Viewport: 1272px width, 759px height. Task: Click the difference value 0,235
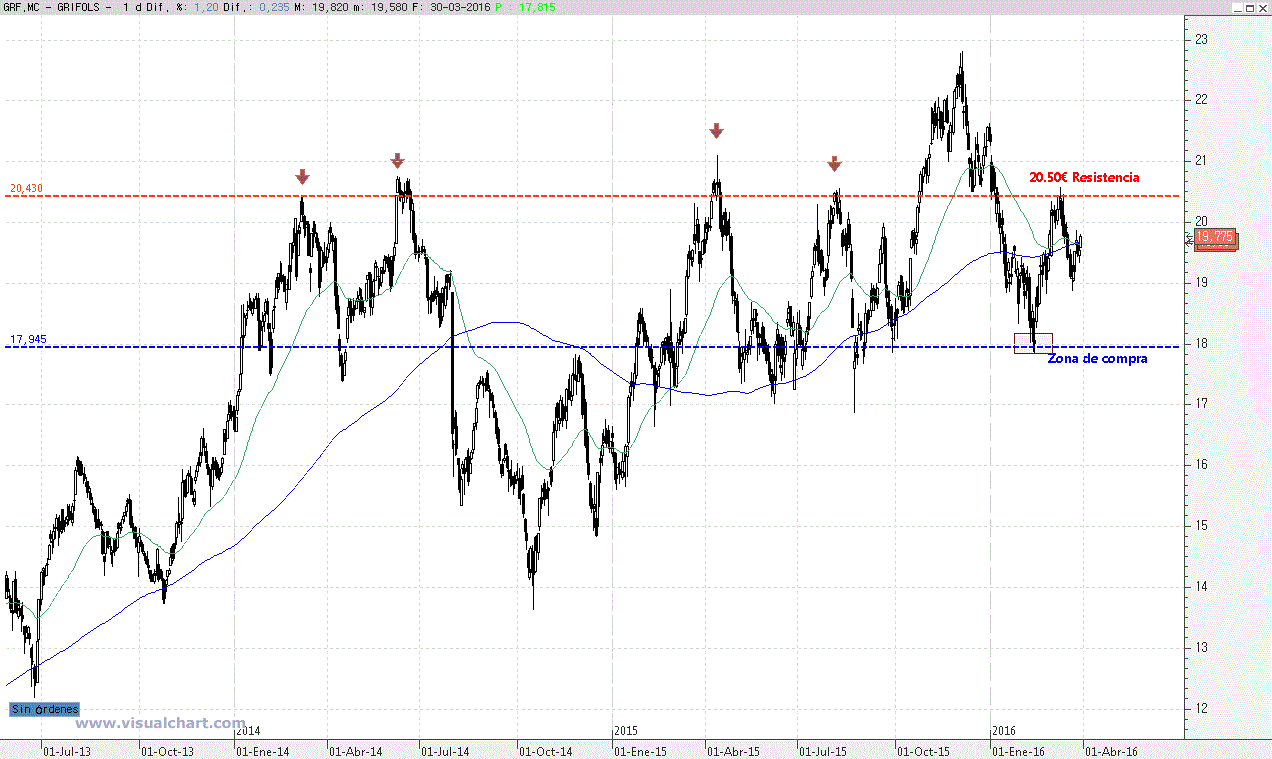click(x=274, y=7)
